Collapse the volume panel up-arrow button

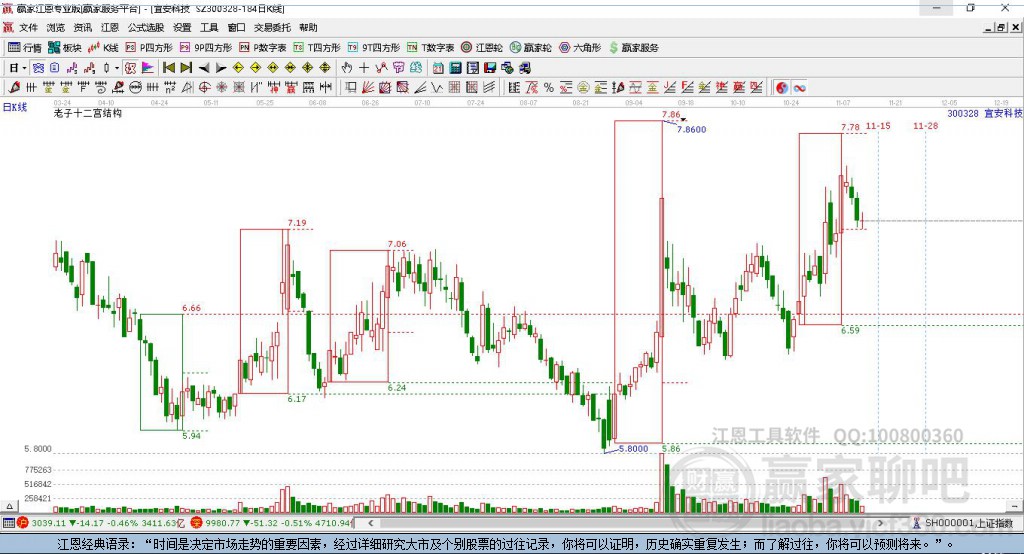(9, 506)
